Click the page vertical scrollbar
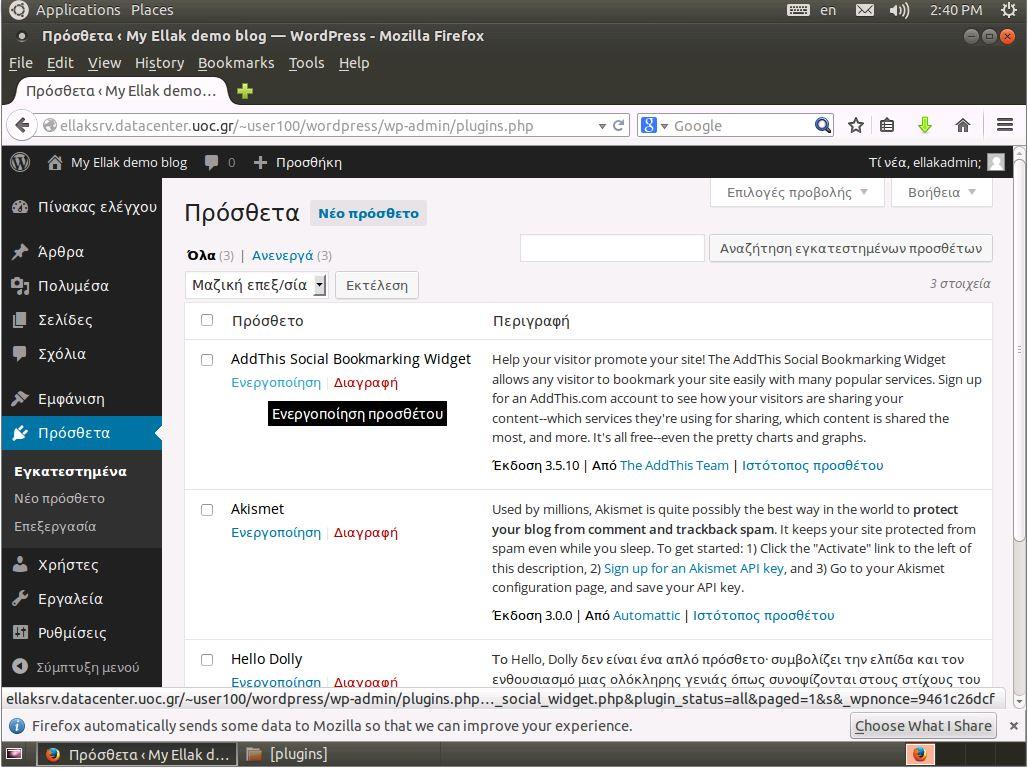 (1019, 349)
